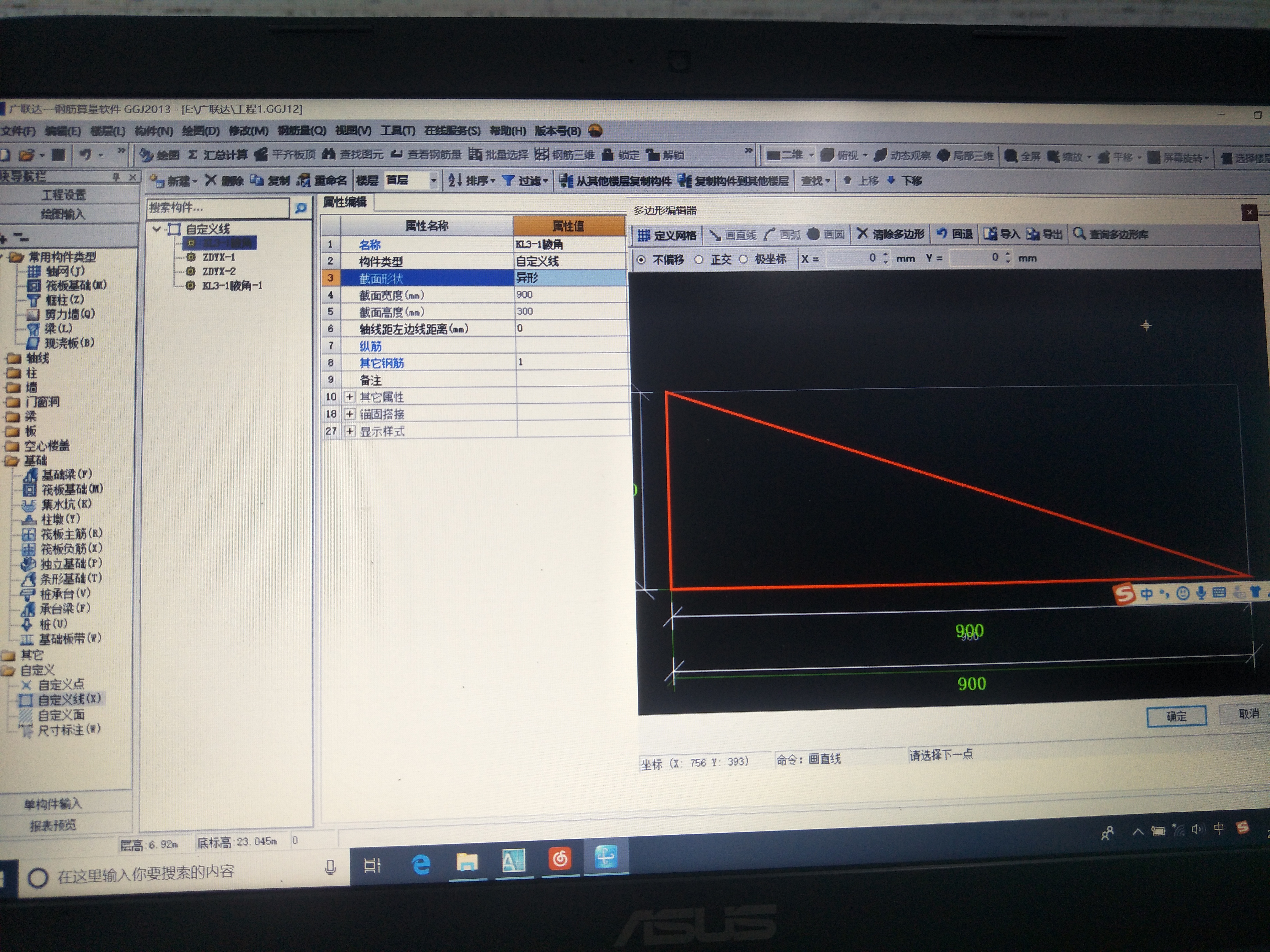Select 自定义线(X) in navigation tree
Screen dimensions: 1270x952
click(x=69, y=699)
